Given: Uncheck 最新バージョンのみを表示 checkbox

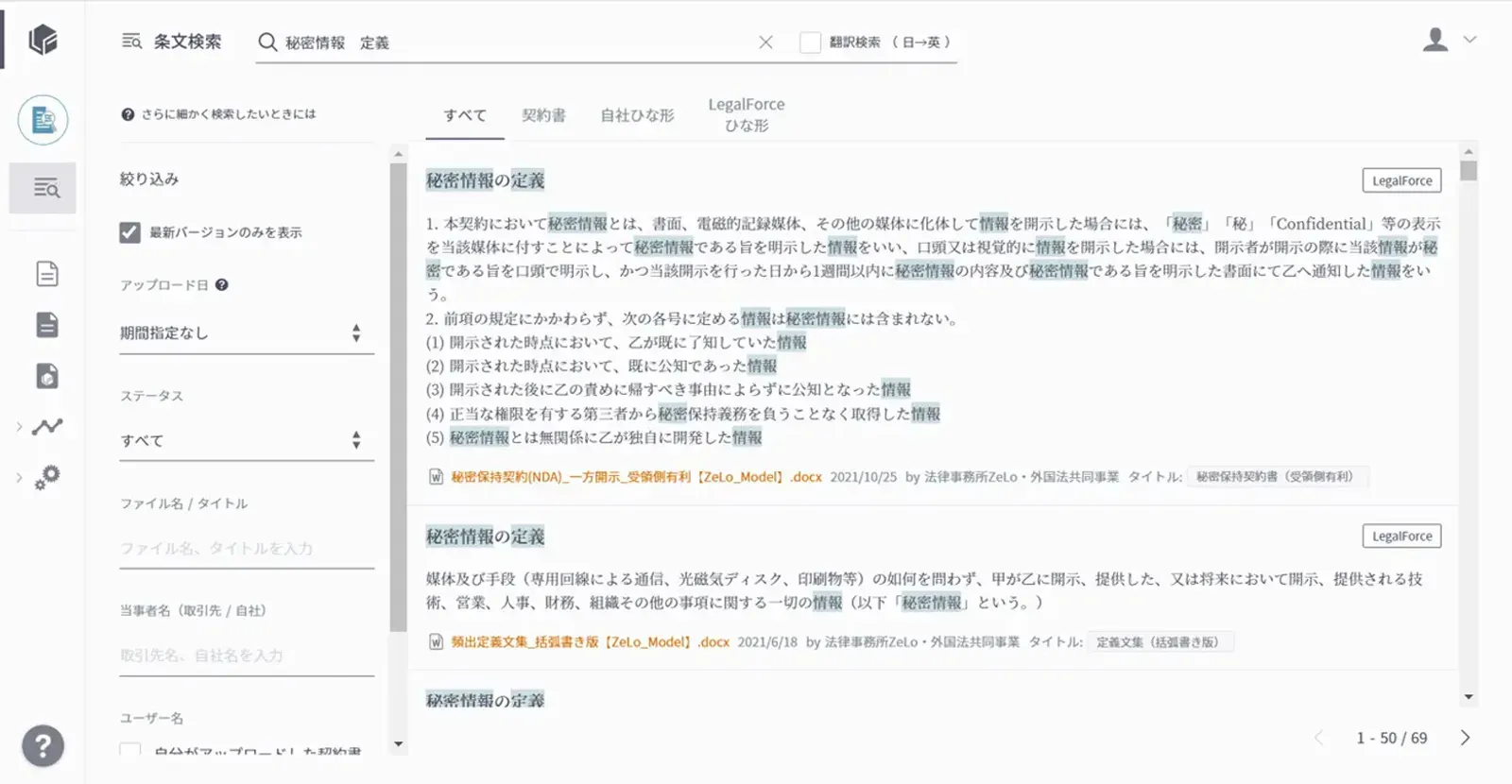Looking at the screenshot, I should (130, 232).
